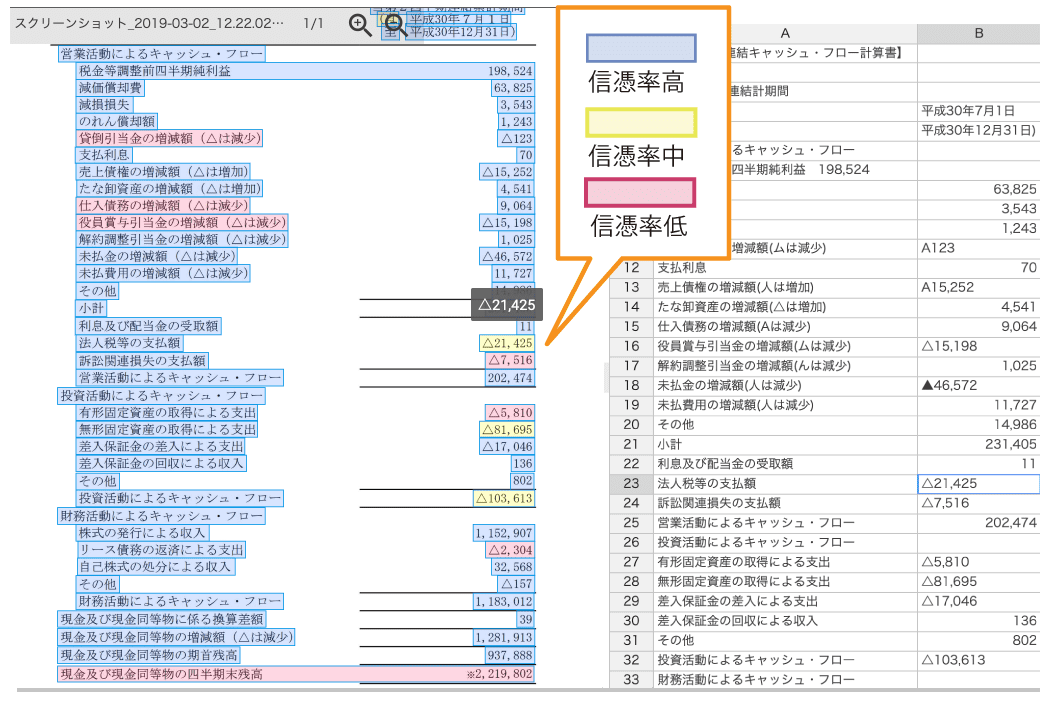
Task: Select row 23 header in the spreadsheet
Action: [631, 483]
